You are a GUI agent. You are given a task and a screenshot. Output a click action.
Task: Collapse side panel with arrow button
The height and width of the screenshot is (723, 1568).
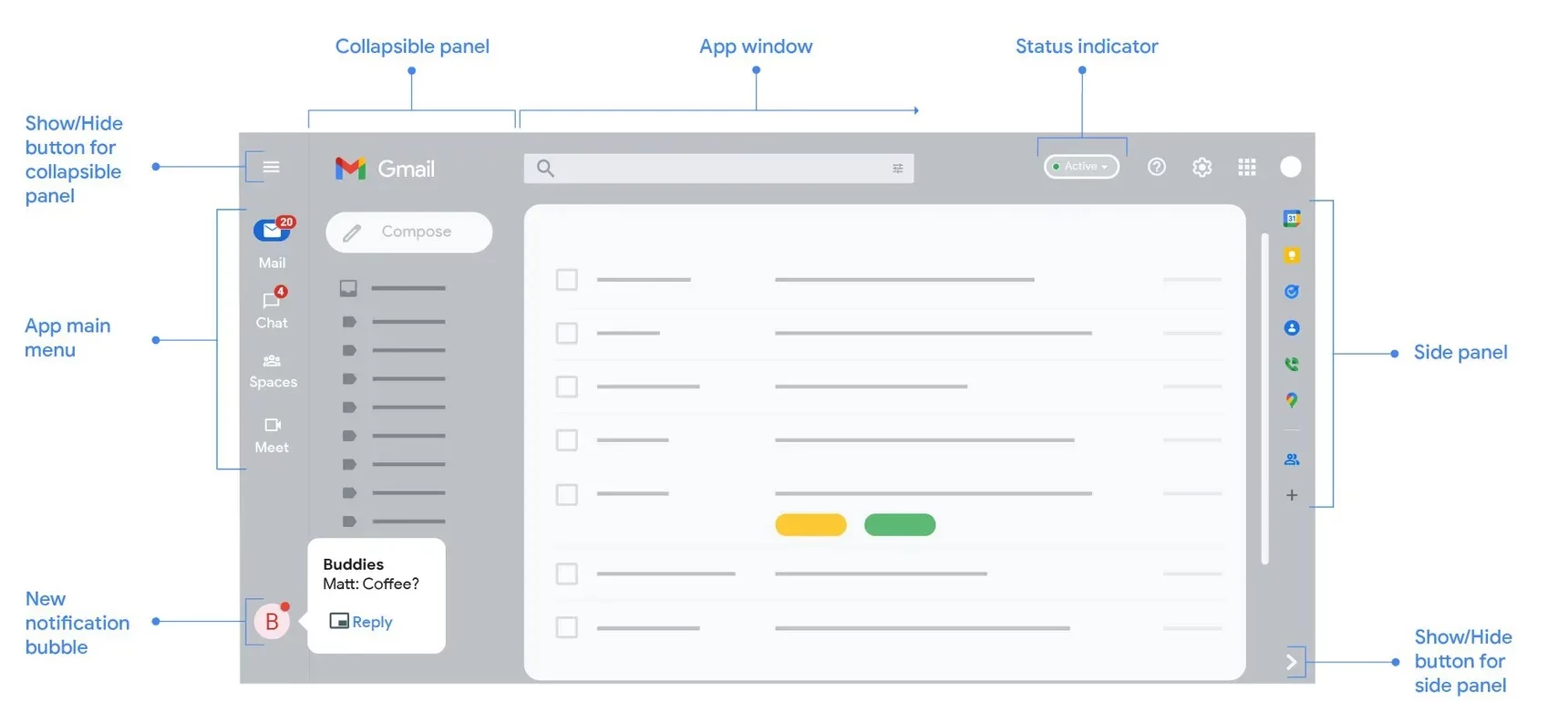[1292, 662]
